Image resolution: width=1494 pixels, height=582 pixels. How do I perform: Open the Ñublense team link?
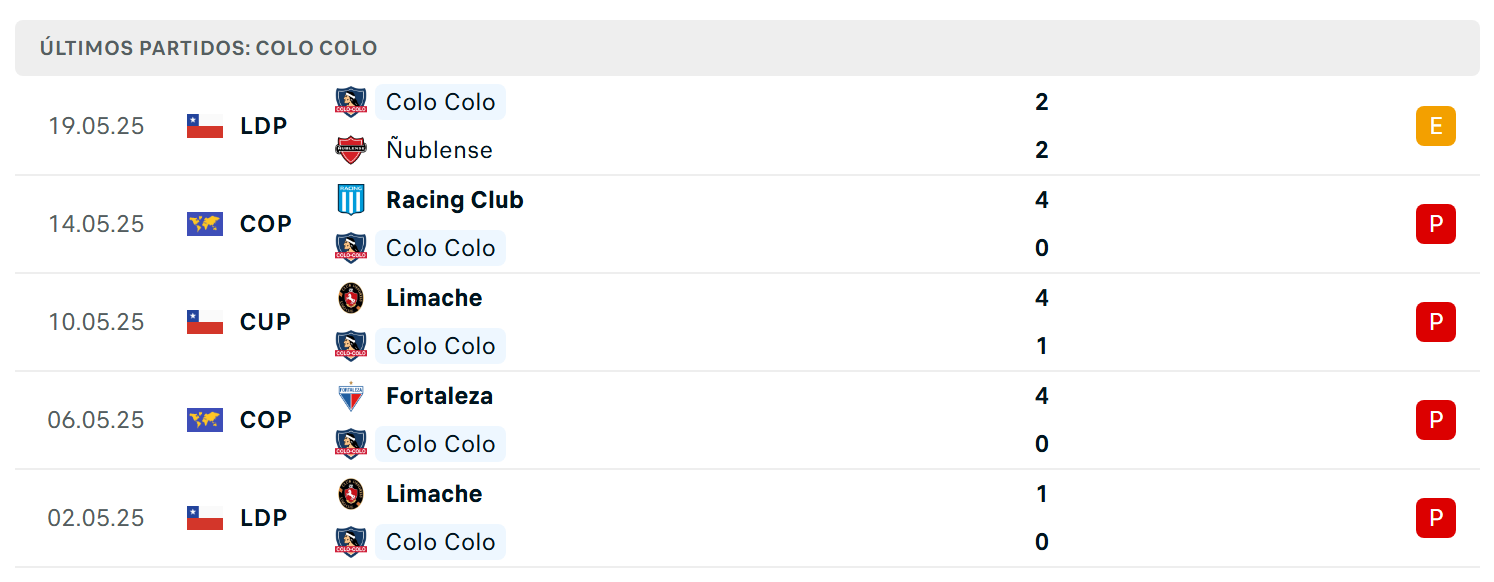click(x=439, y=150)
